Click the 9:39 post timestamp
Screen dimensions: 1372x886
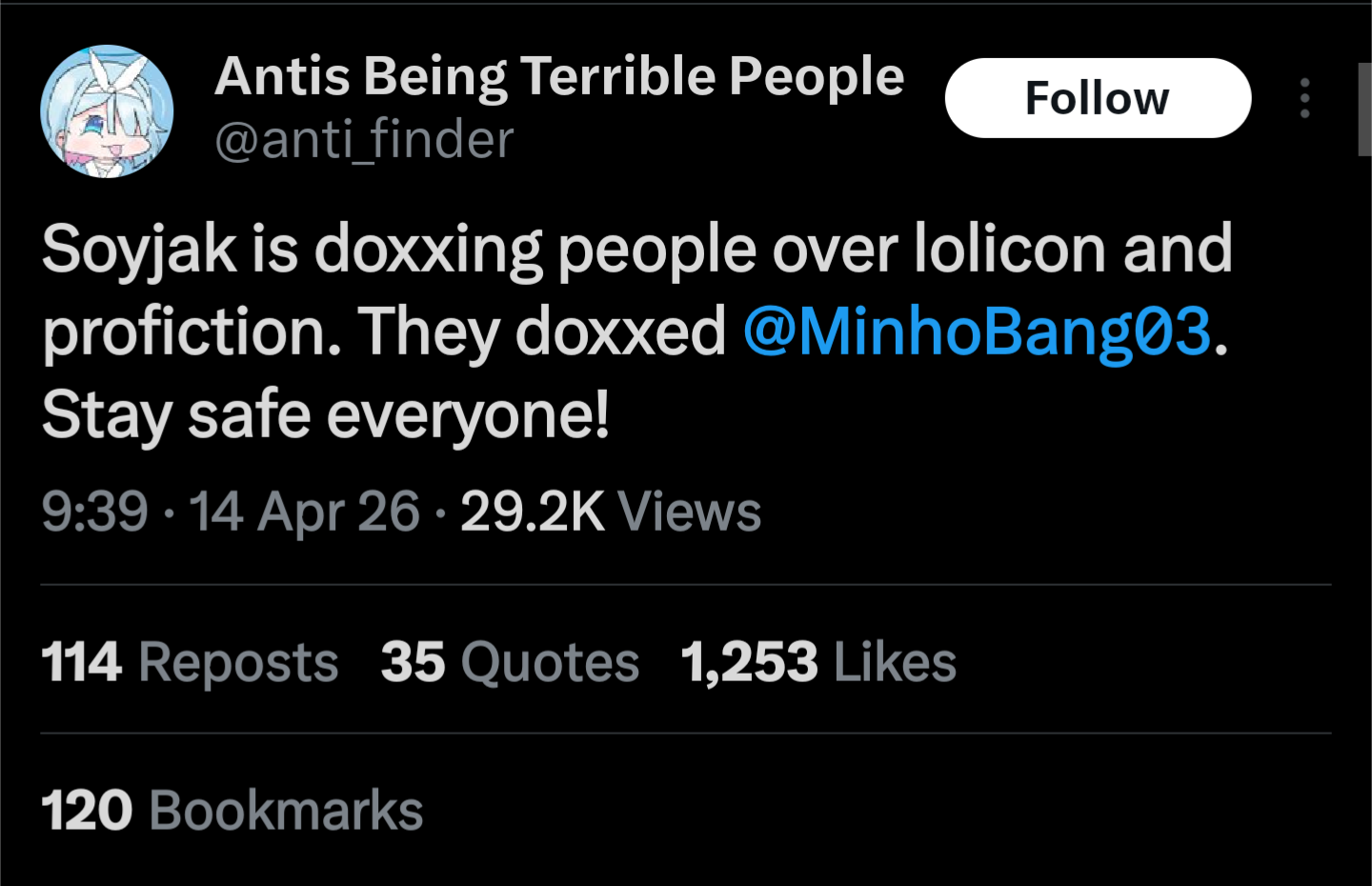point(94,512)
